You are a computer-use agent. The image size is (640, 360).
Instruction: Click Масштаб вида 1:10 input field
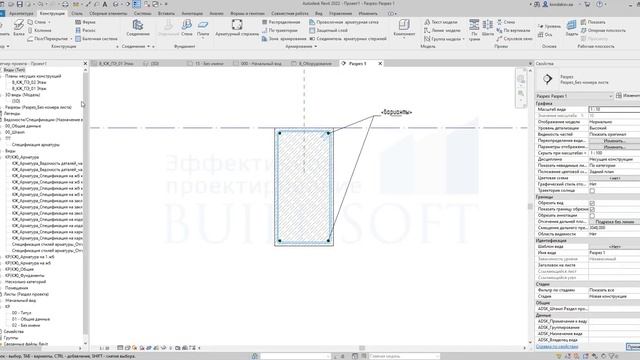pos(614,109)
